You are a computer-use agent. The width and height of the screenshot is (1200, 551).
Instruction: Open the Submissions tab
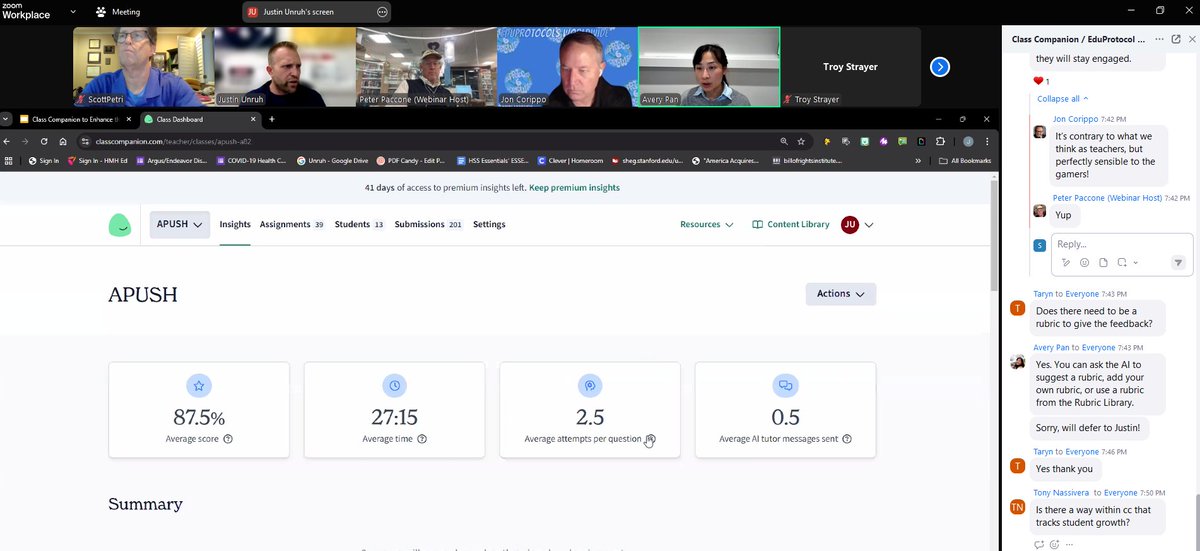point(428,225)
